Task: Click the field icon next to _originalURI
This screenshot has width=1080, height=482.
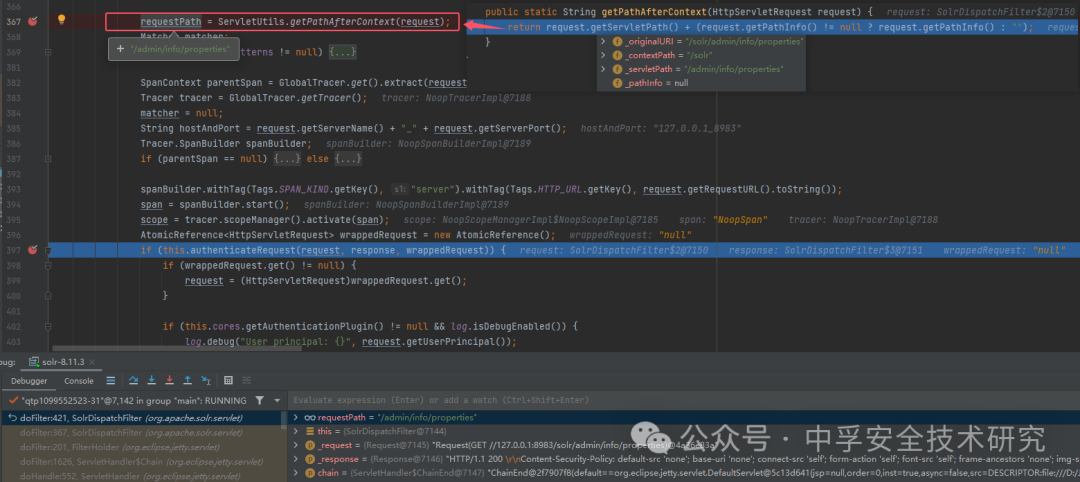Action: (617, 41)
